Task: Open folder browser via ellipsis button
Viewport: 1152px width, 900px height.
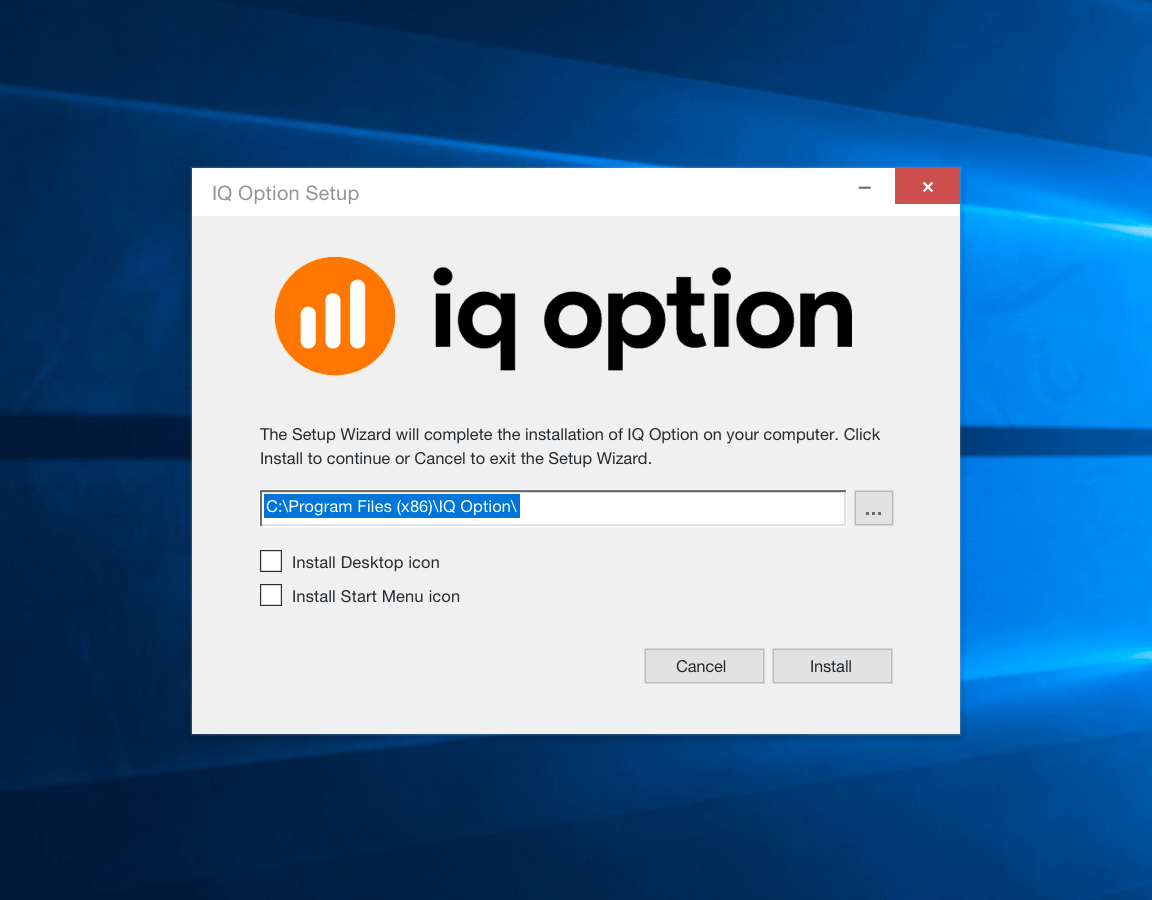Action: click(874, 508)
